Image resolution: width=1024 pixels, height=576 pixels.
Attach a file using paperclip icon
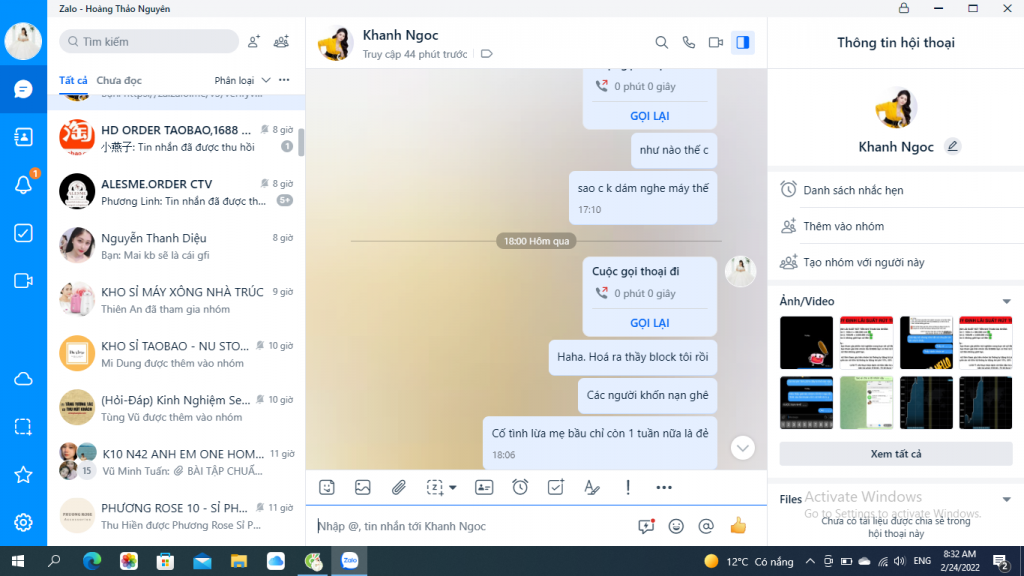(398, 487)
